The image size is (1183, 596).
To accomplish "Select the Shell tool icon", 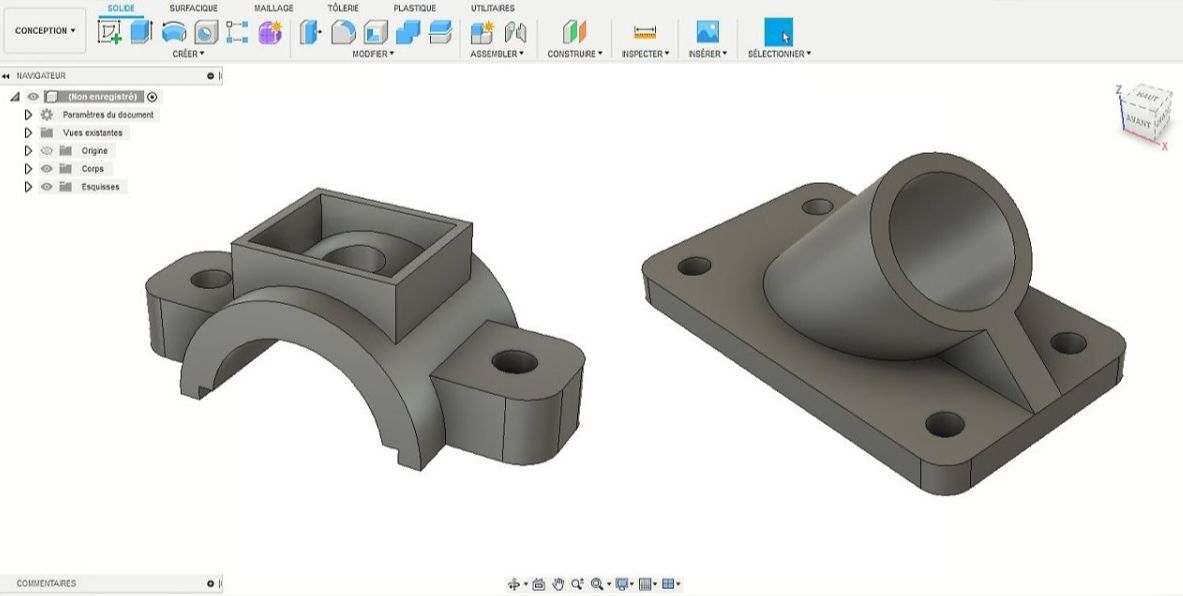I will point(375,32).
